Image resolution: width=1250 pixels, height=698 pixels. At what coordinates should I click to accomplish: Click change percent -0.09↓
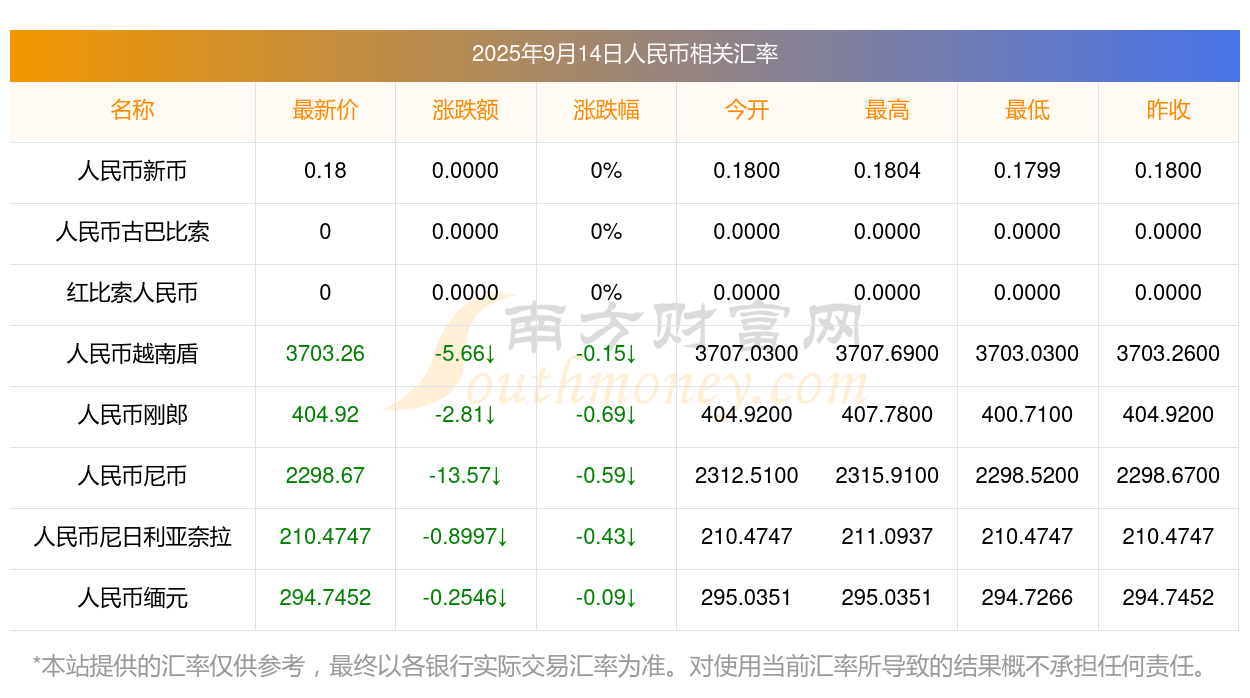coord(606,598)
